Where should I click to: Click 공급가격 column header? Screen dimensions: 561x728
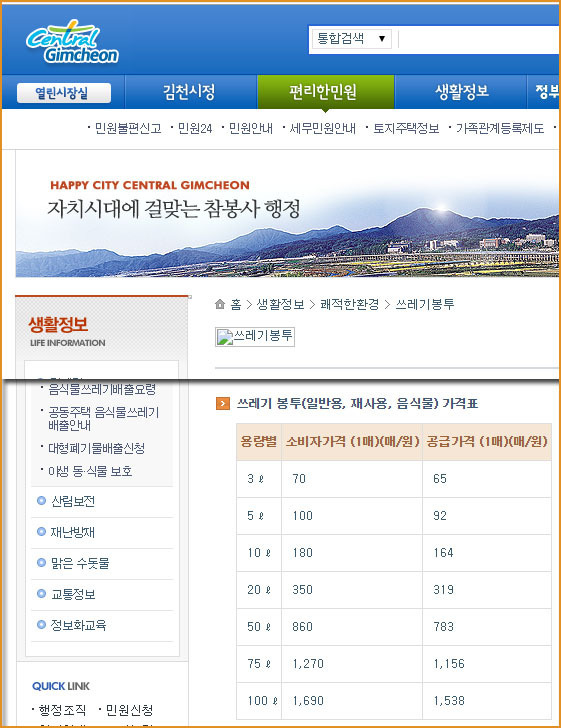pos(487,441)
